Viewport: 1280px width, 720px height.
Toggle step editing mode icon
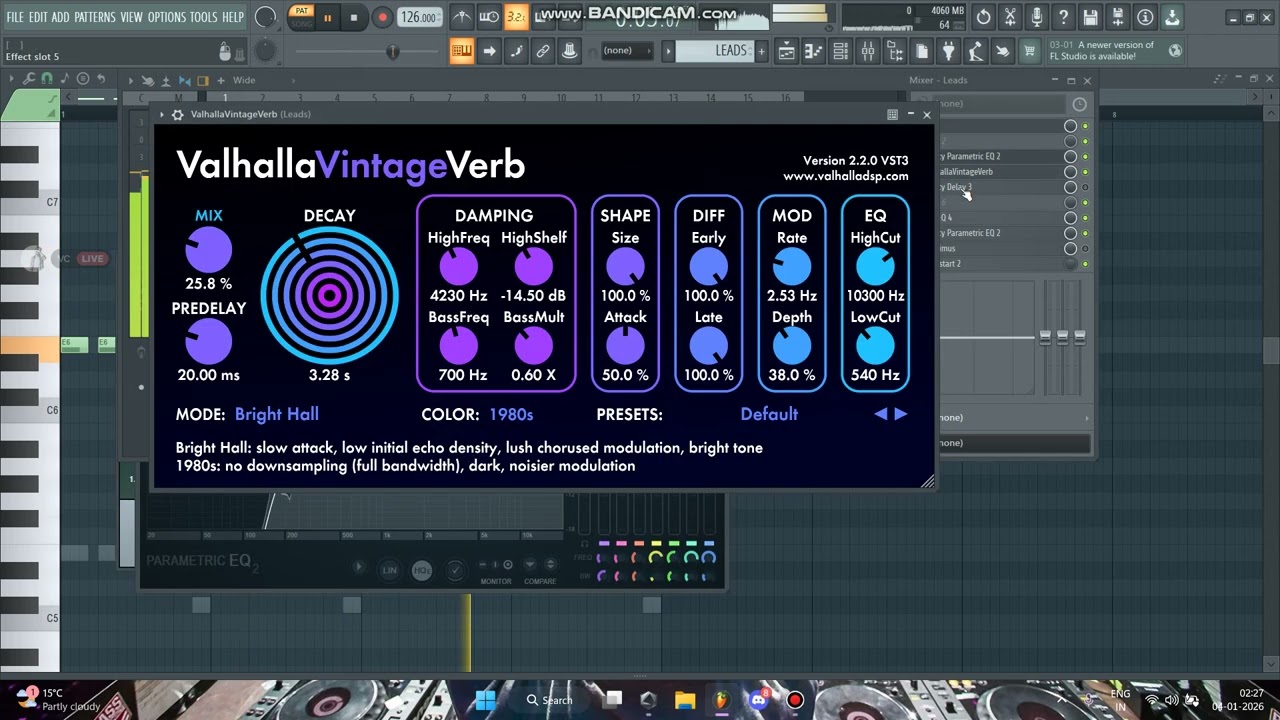point(516,51)
